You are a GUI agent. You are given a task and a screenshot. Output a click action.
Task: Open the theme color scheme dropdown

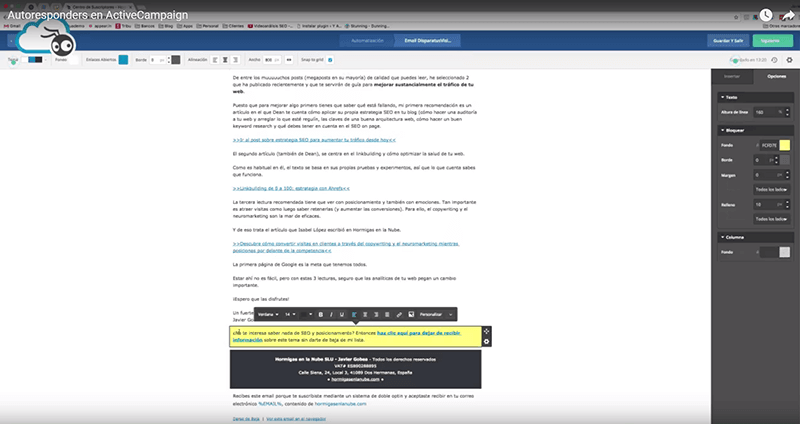click(34, 60)
